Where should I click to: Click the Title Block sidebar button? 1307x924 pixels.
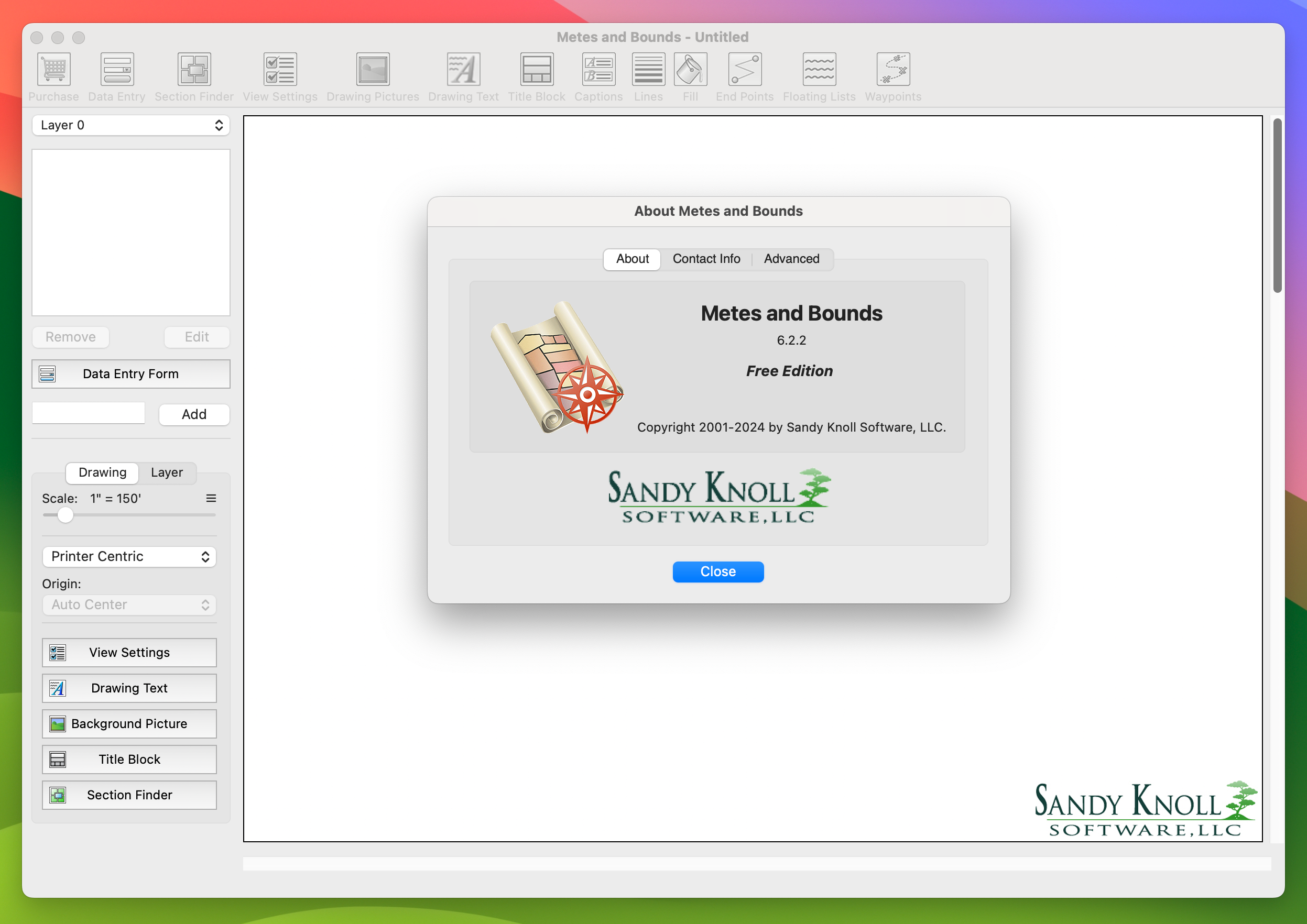[129, 760]
